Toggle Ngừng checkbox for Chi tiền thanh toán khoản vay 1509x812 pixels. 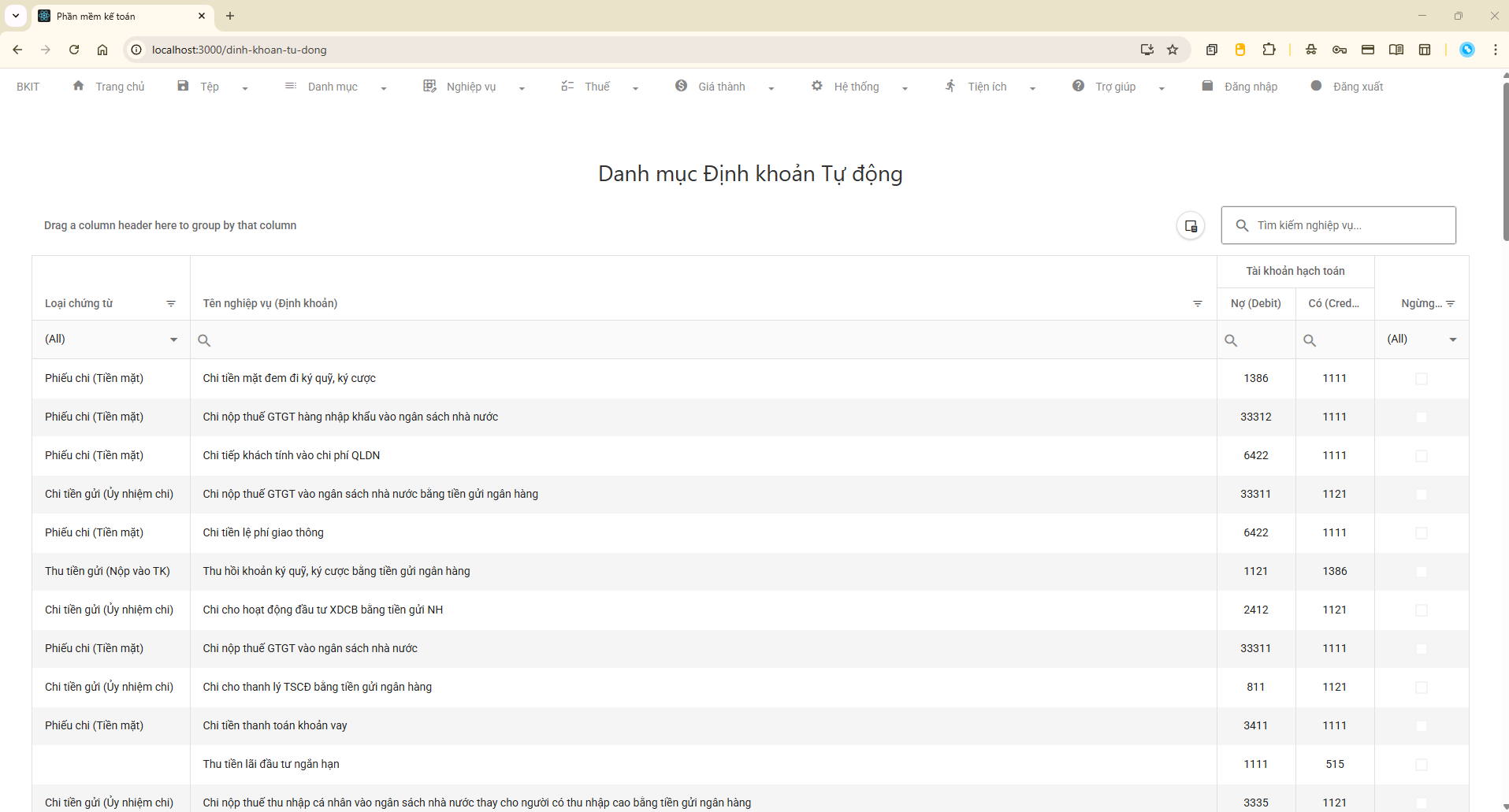tap(1422, 726)
